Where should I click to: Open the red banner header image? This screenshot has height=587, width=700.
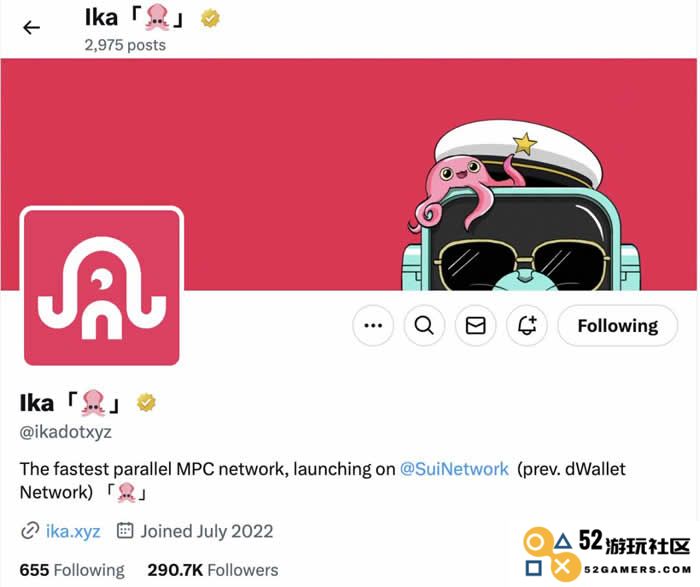click(348, 174)
